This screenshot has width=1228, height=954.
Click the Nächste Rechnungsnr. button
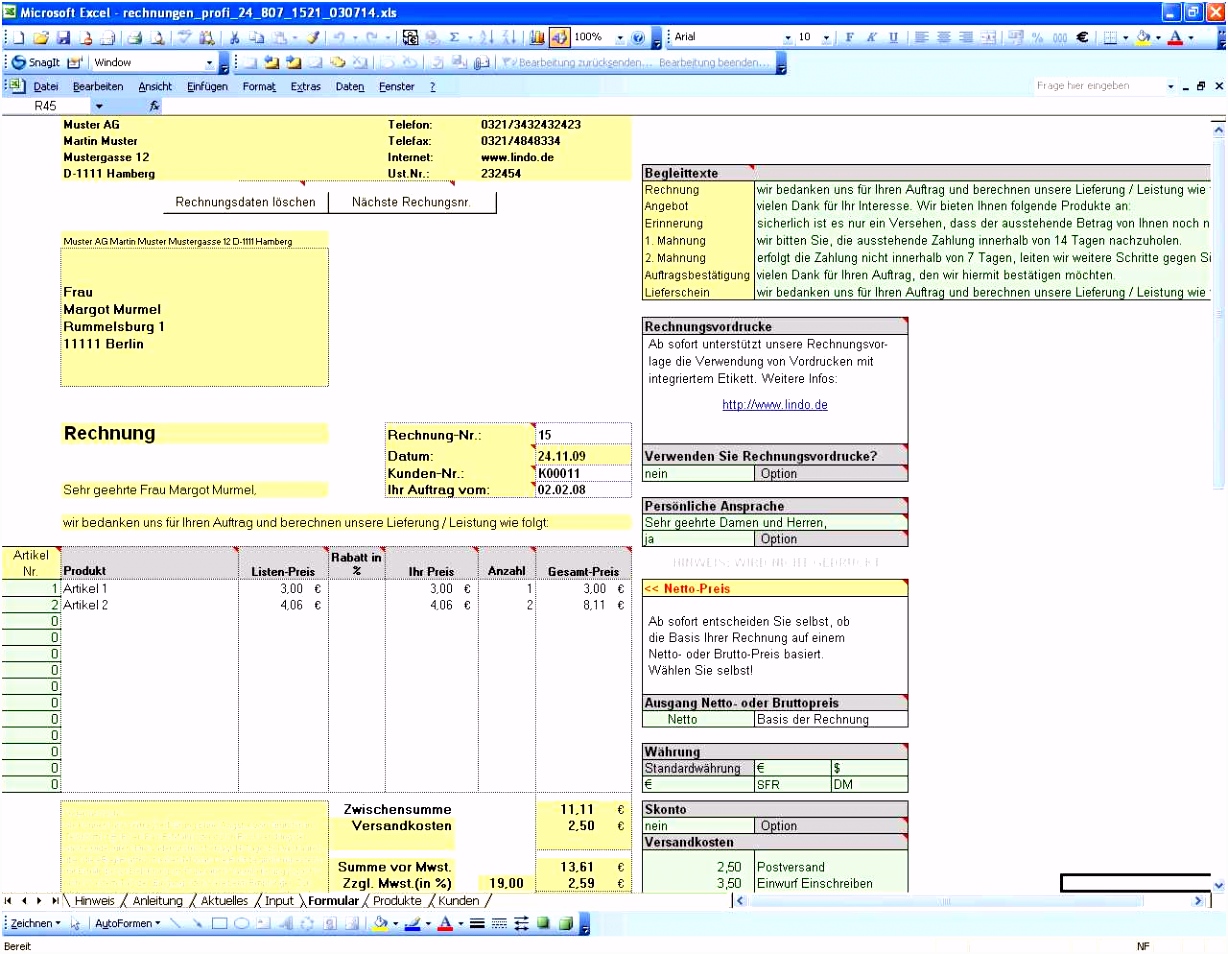point(411,202)
